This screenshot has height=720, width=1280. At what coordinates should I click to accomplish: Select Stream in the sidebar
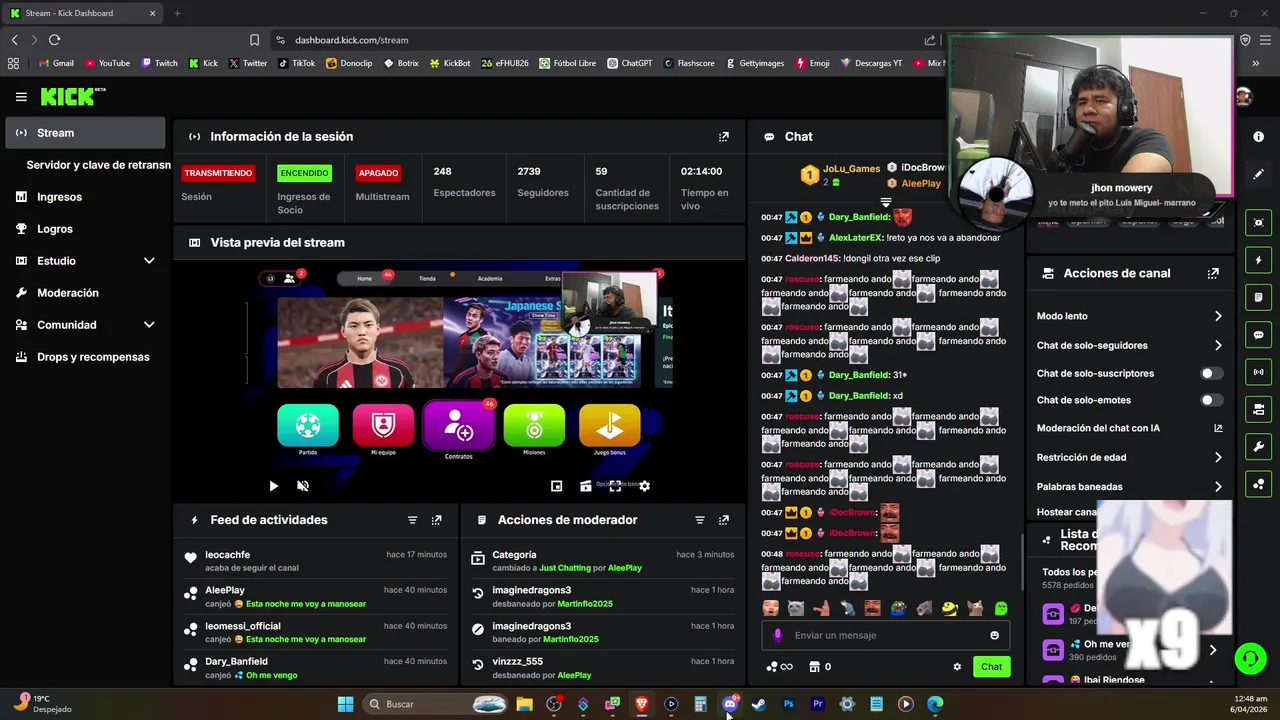[85, 133]
